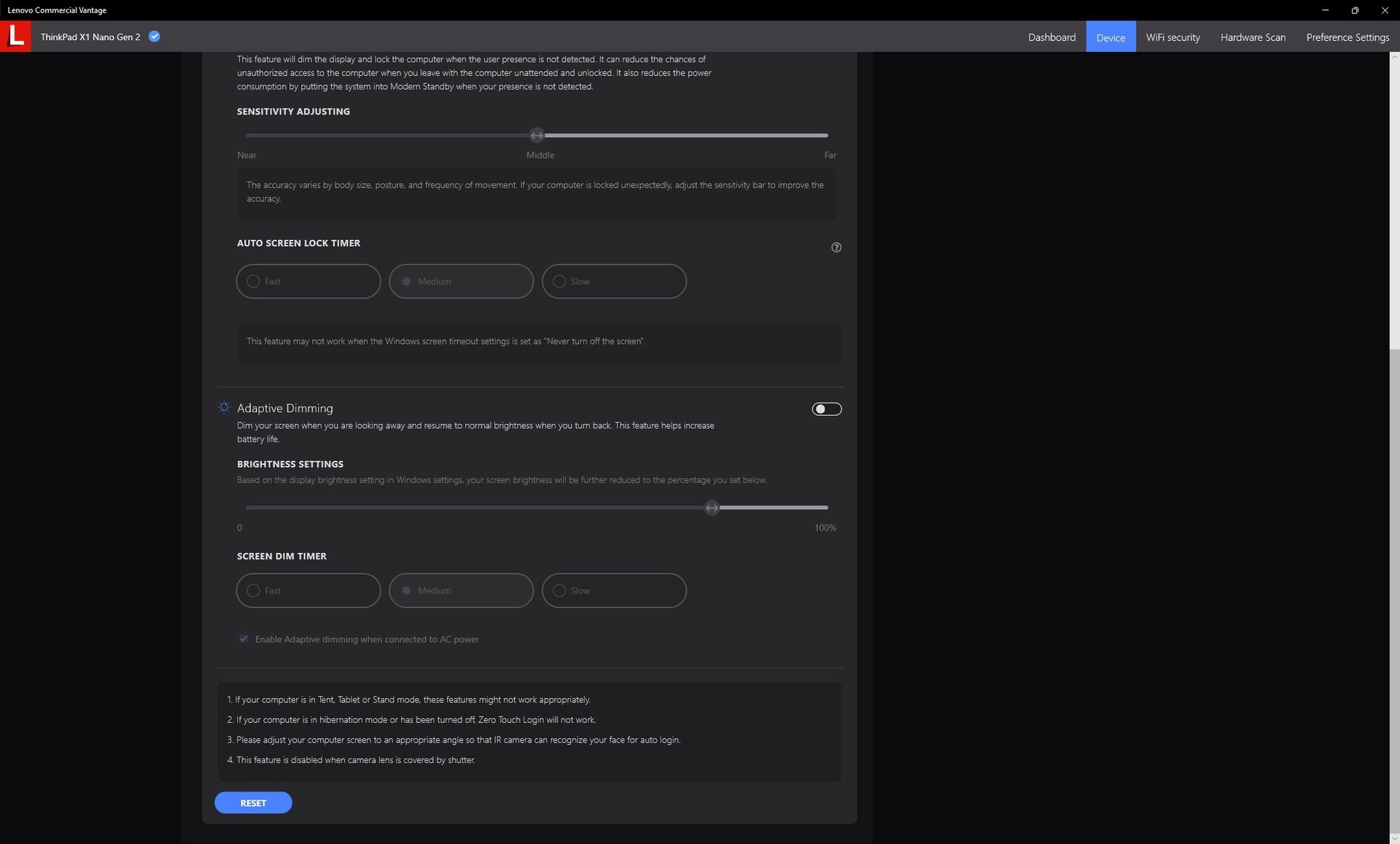Open the Hardware Scan tab
1400x844 pixels.
point(1253,37)
